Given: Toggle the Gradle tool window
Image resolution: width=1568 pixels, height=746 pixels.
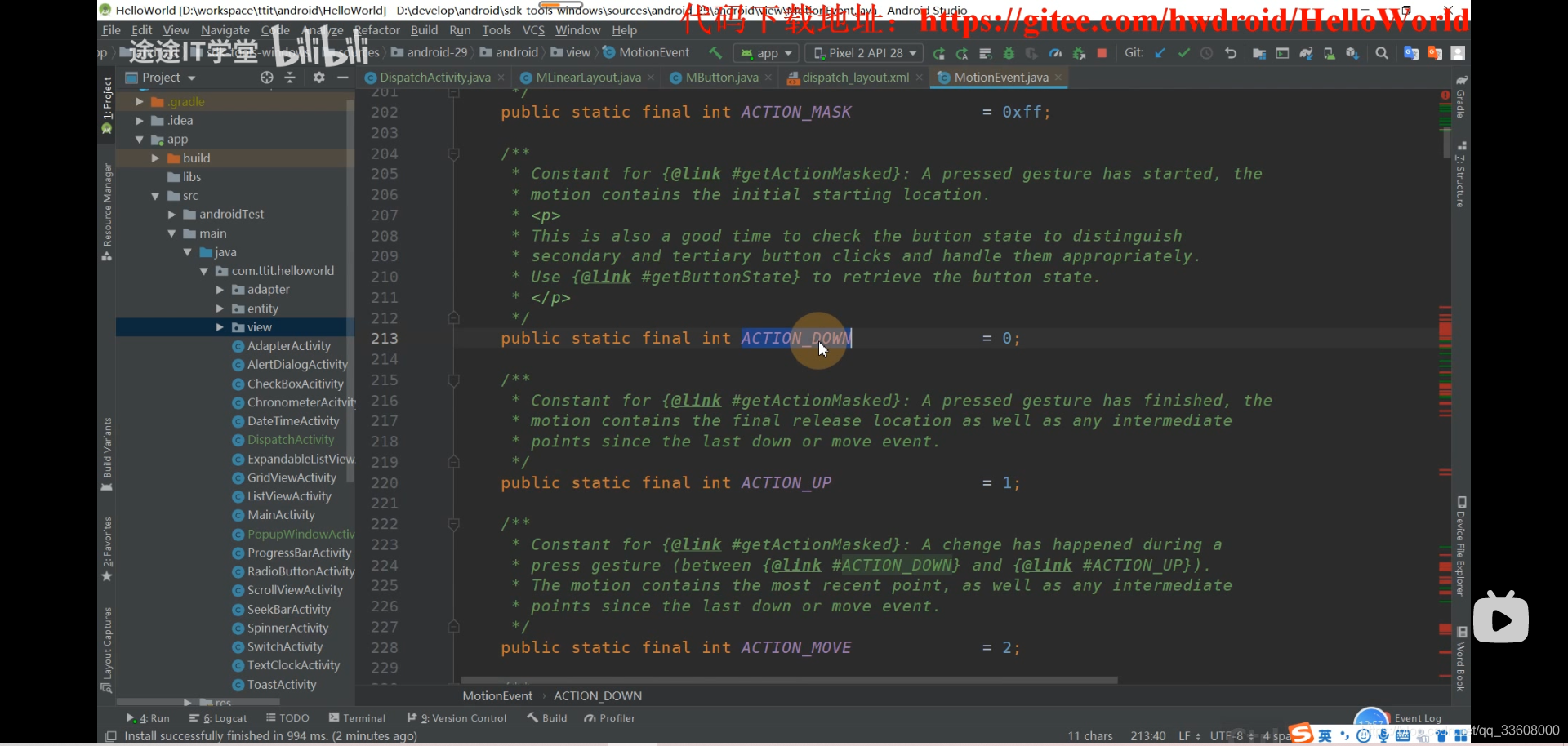Looking at the screenshot, I should (1461, 96).
